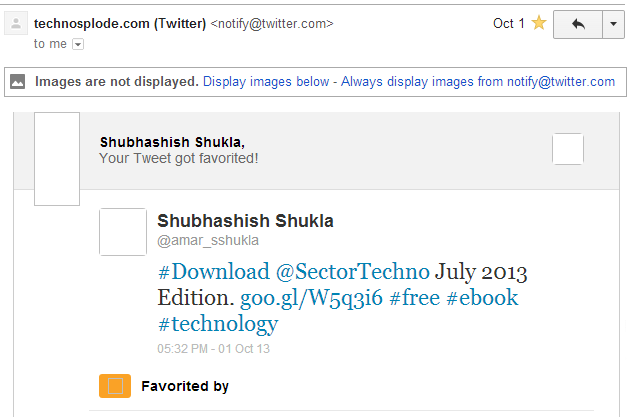Star this email from Twitter
Image resolution: width=630 pixels, height=417 pixels.
tap(539, 24)
